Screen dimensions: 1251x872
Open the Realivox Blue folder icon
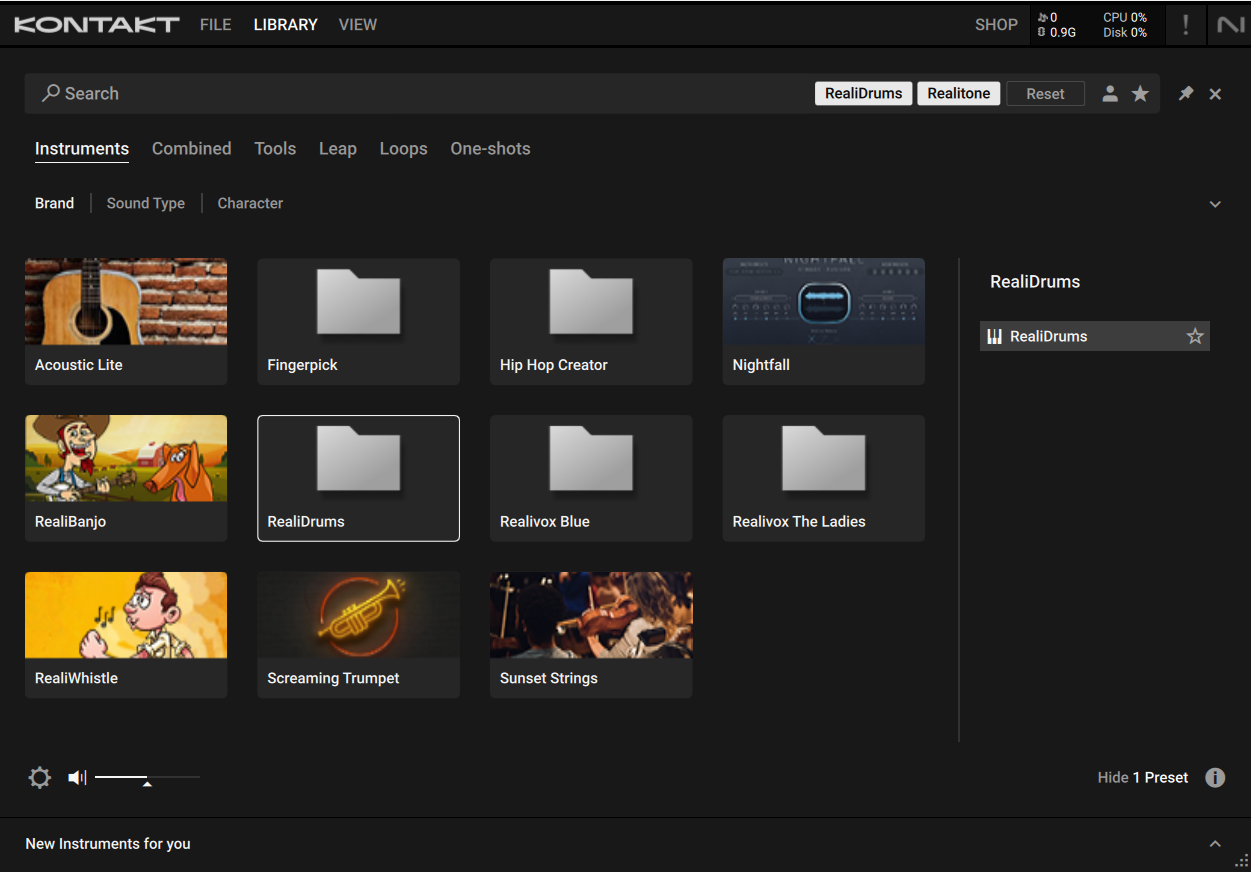[591, 459]
